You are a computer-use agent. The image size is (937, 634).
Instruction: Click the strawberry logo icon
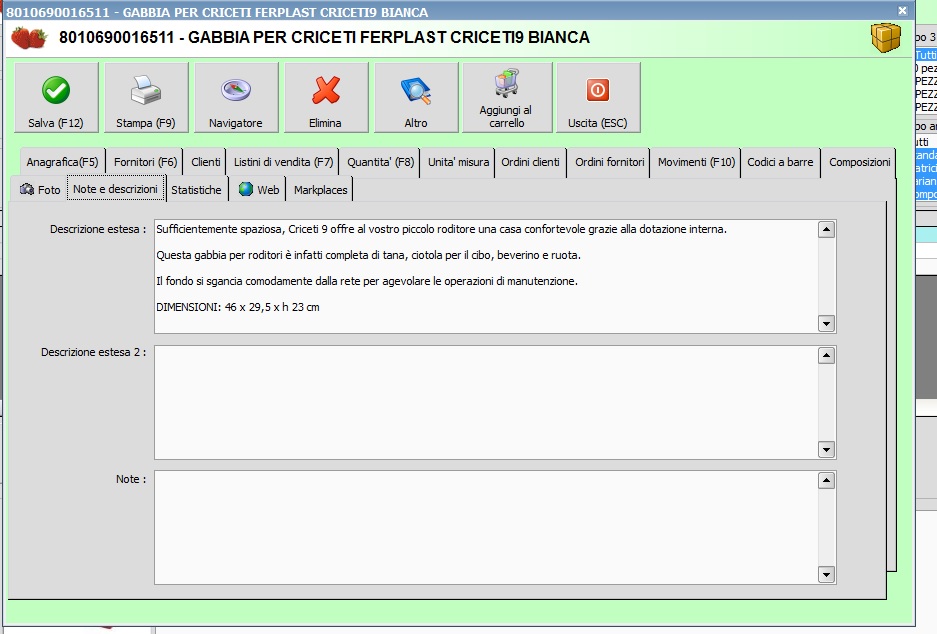point(29,38)
